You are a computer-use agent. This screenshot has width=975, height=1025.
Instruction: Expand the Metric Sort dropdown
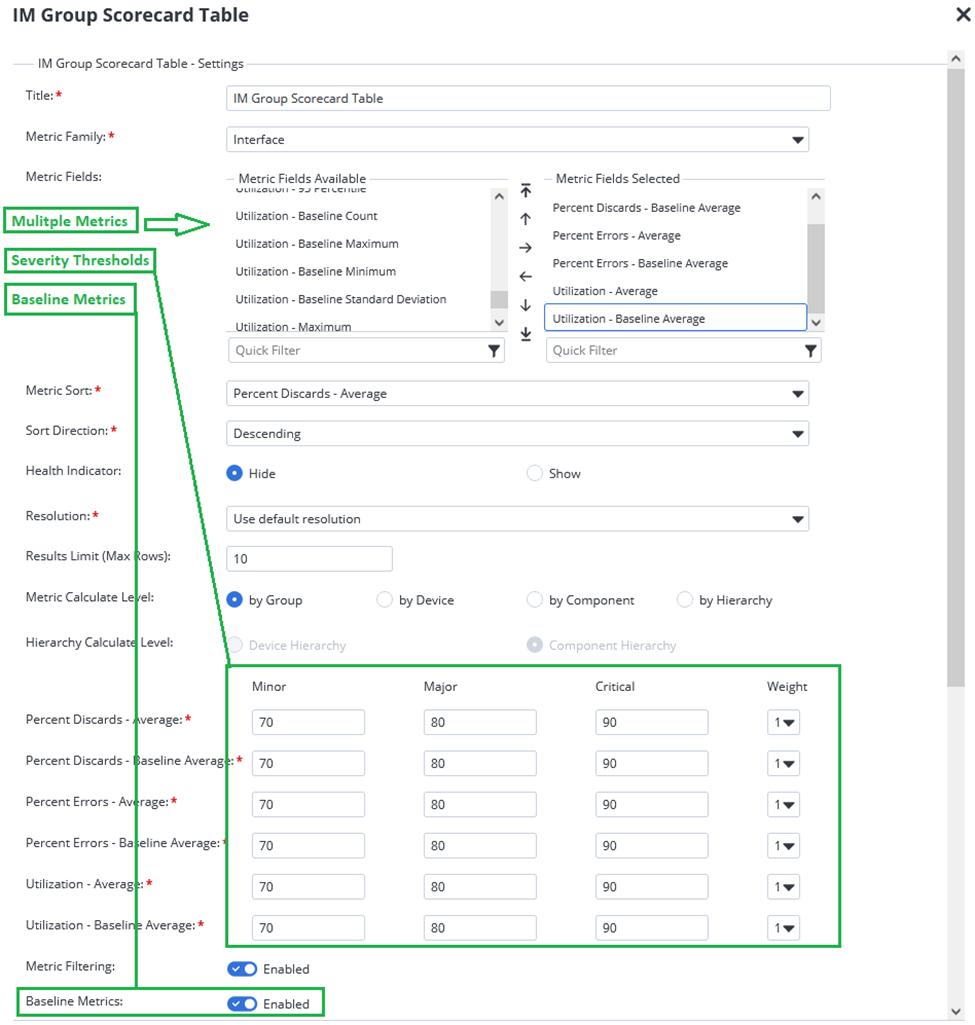[x=517, y=394]
